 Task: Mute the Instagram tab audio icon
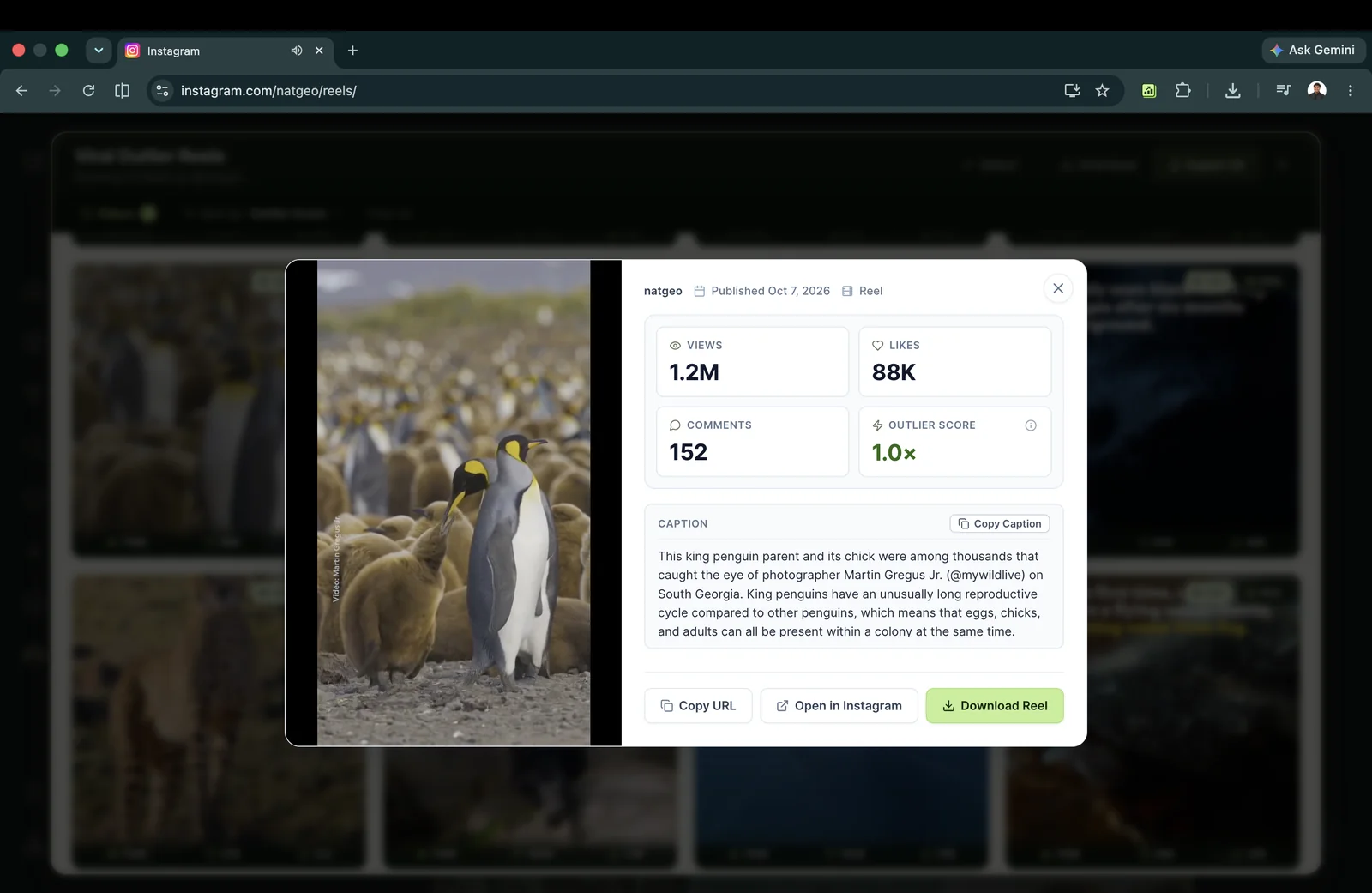pyautogui.click(x=297, y=51)
